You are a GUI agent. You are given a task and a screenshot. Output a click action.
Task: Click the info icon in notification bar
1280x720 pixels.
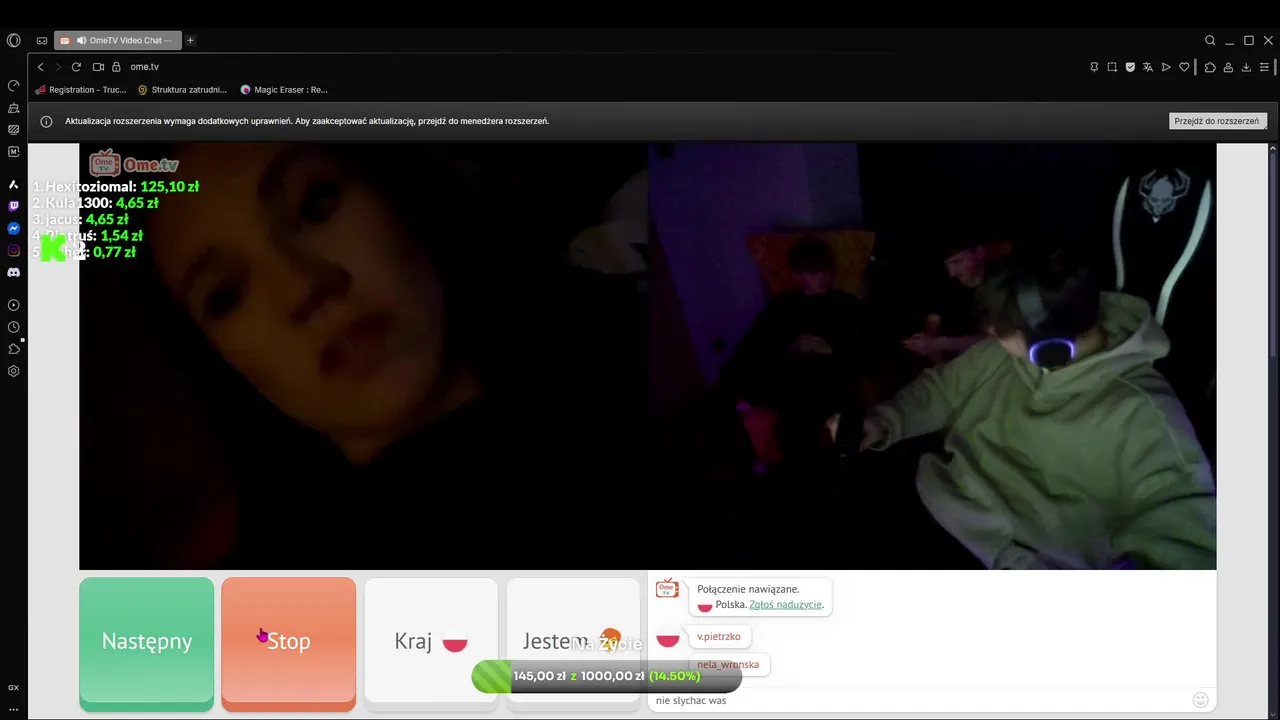(46, 121)
